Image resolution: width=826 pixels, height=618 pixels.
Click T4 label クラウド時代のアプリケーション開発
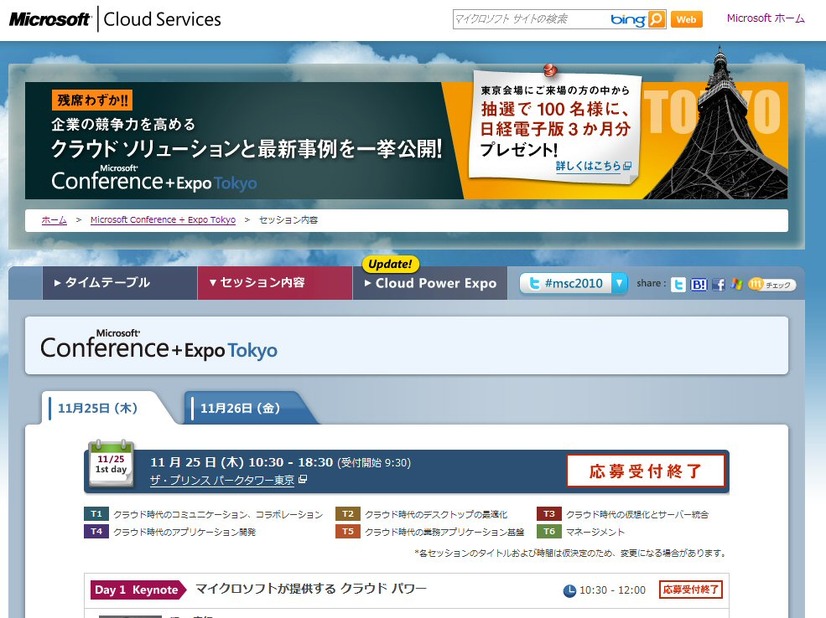(184, 532)
